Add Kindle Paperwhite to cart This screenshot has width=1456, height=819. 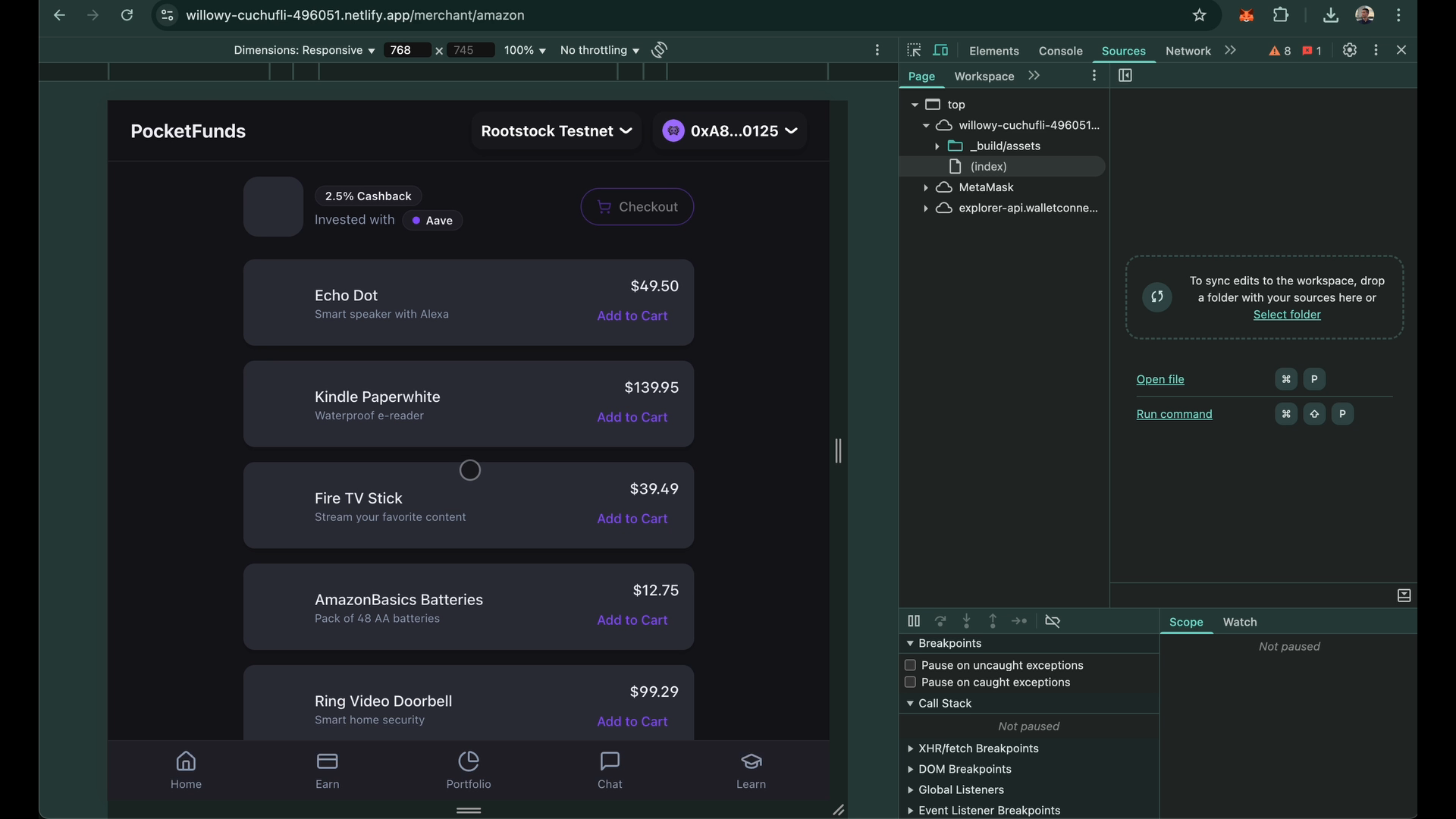coord(632,418)
